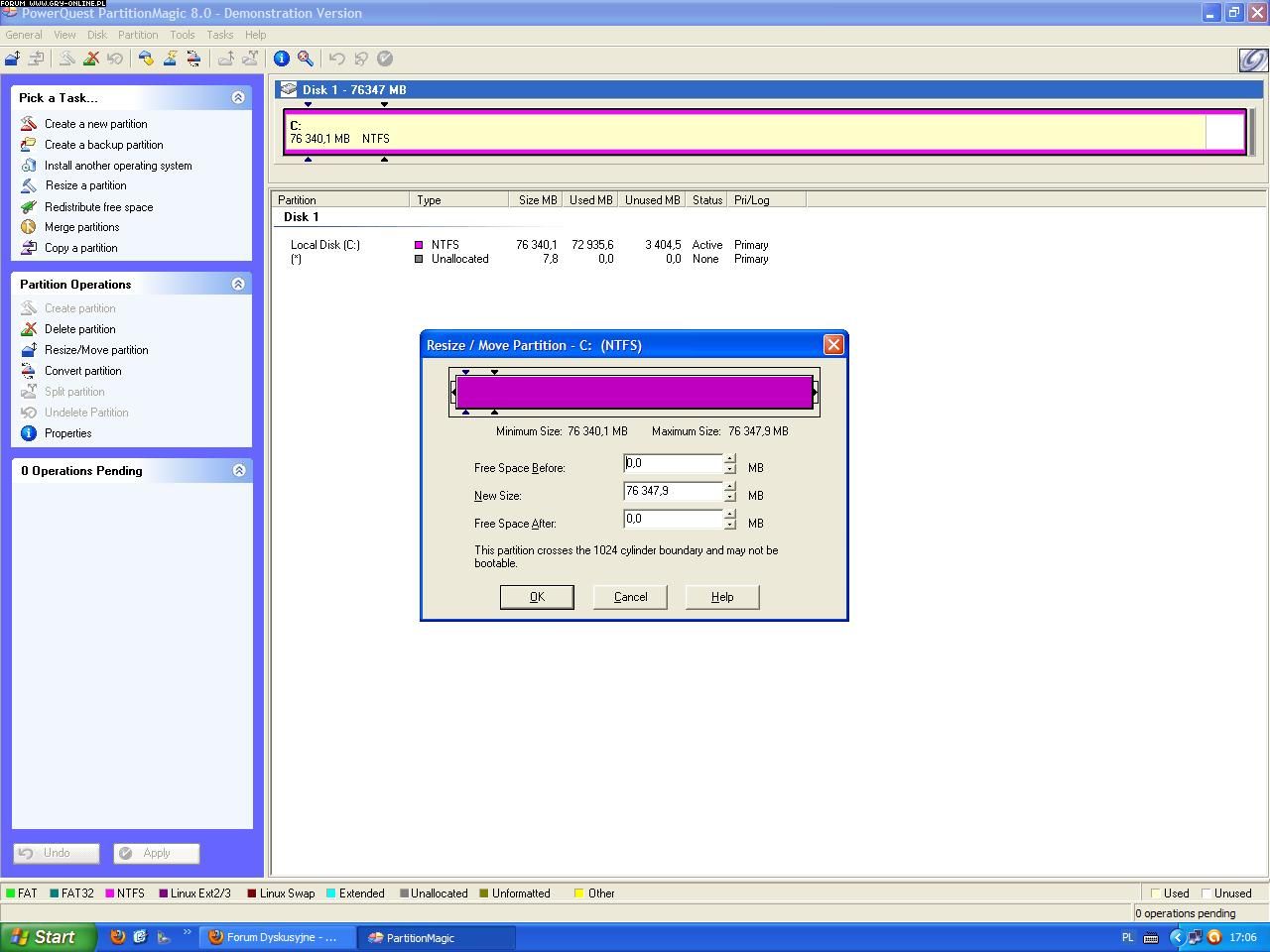This screenshot has height=952, width=1270.
Task: Click the Disk 1 drive icon in header
Action: click(x=289, y=89)
